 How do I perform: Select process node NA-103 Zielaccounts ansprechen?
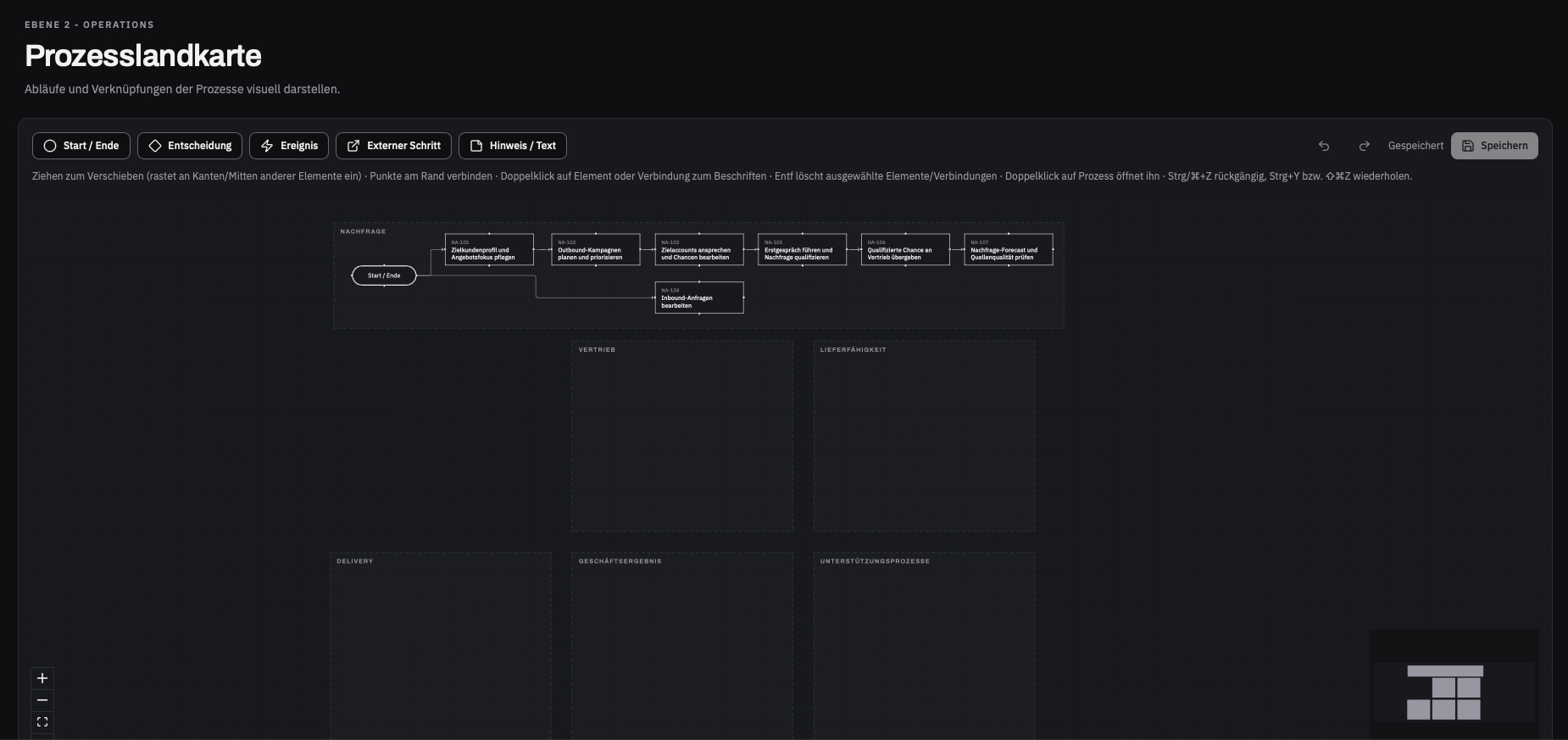[699, 249]
